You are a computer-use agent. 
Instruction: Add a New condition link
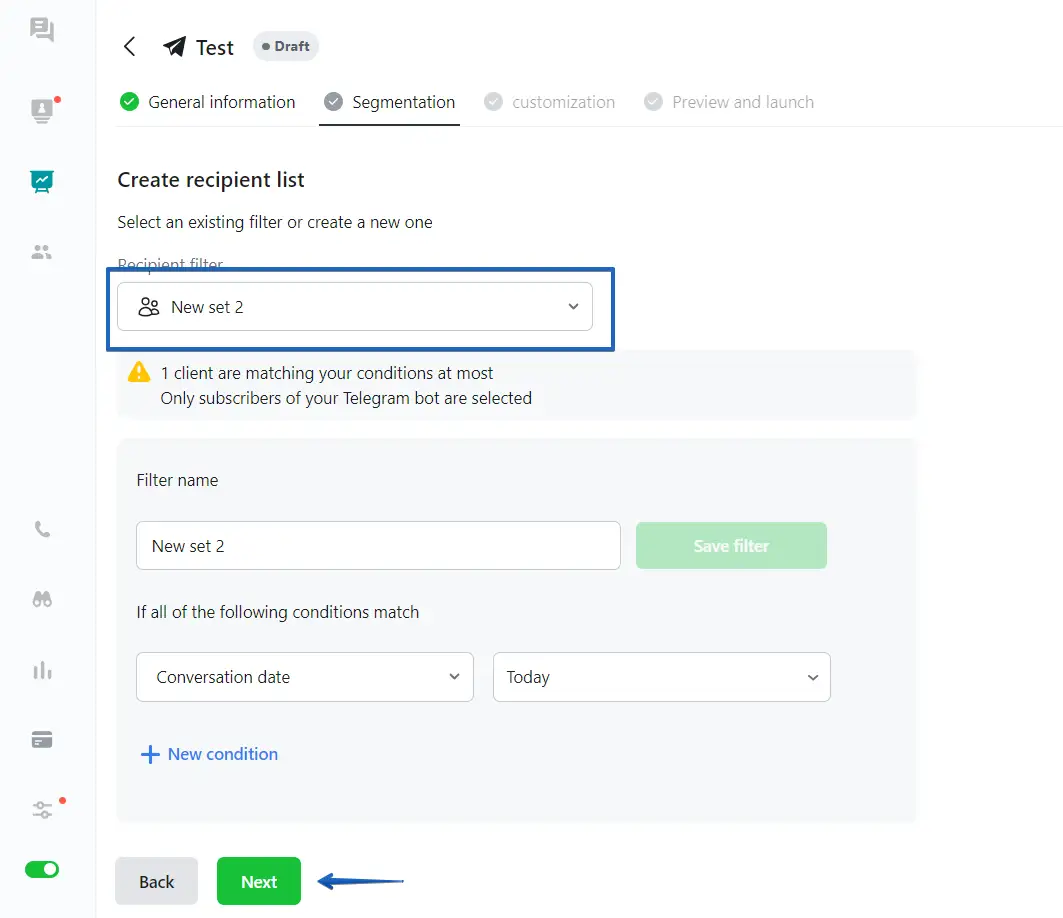[210, 754]
